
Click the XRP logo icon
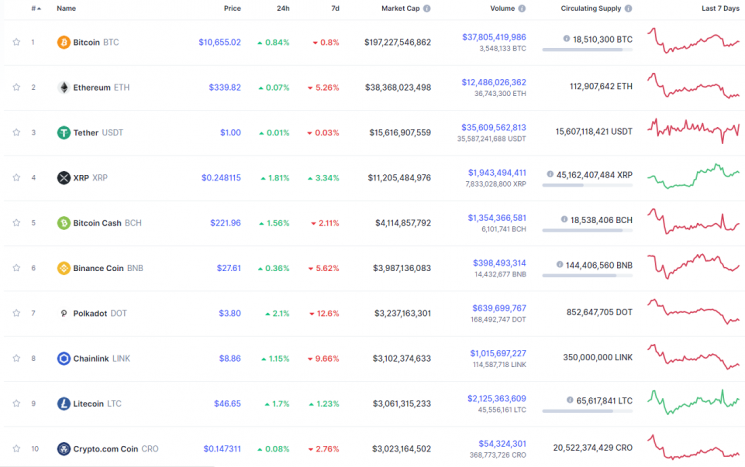(64, 178)
